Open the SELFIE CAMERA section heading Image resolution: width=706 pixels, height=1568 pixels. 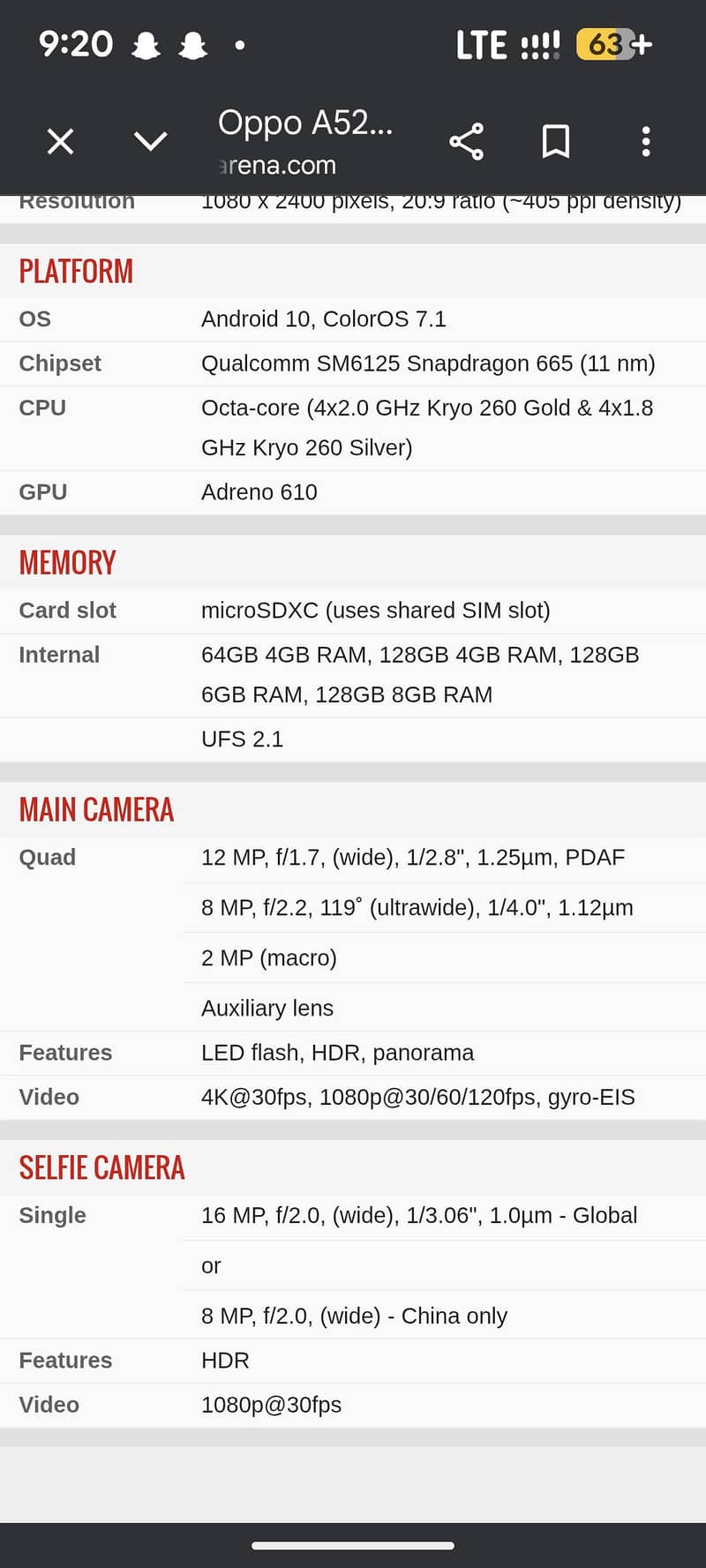click(101, 1167)
